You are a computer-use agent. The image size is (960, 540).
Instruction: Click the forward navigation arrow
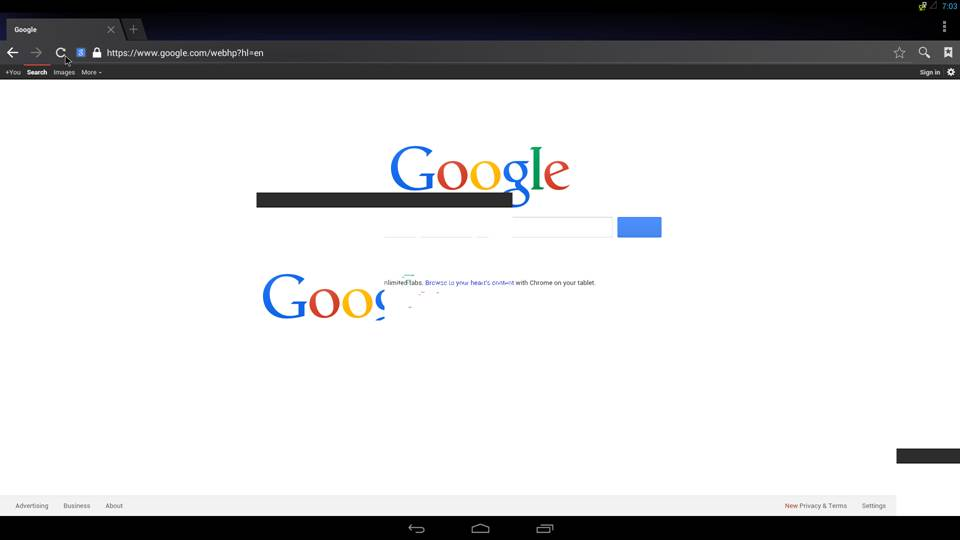(36, 53)
